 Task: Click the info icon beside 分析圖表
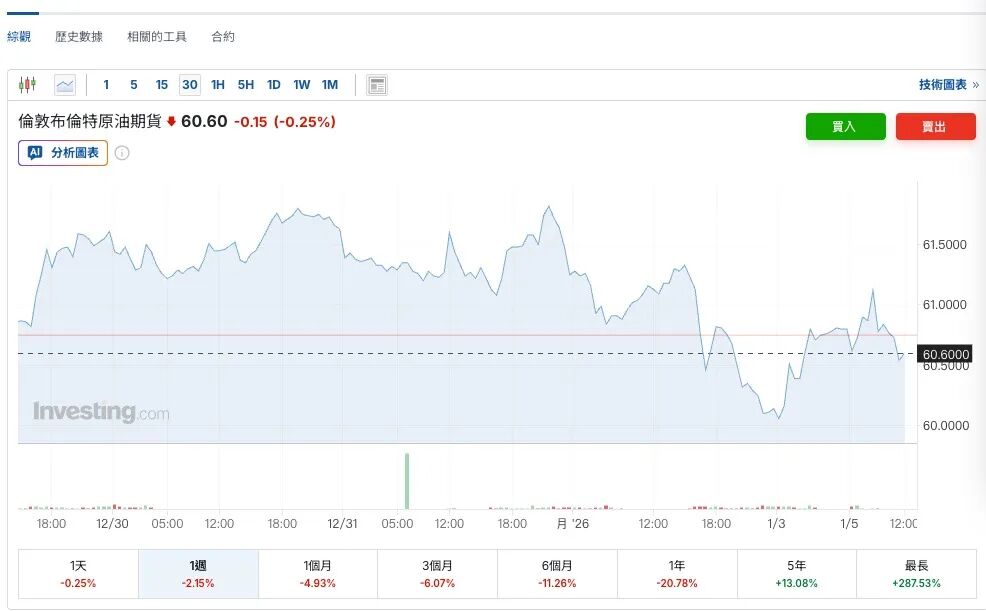[122, 153]
